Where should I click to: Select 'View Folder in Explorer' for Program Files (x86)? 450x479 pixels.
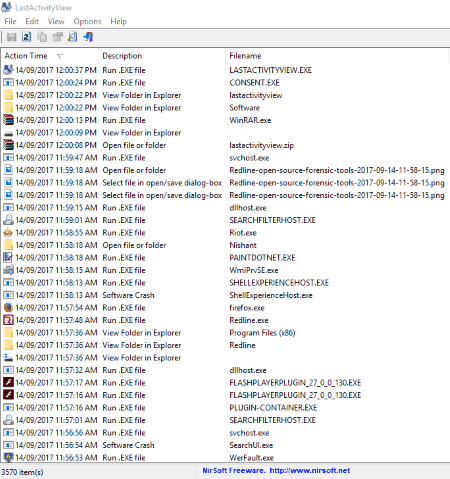pyautogui.click(x=142, y=333)
